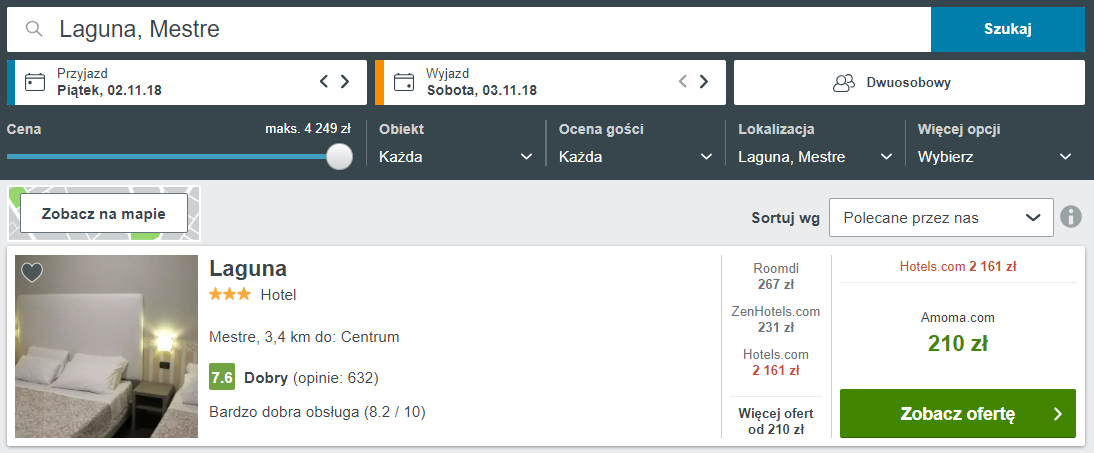Screen dimensions: 1094x453
Task: Click the Szukaj search button
Action: (x=1007, y=29)
